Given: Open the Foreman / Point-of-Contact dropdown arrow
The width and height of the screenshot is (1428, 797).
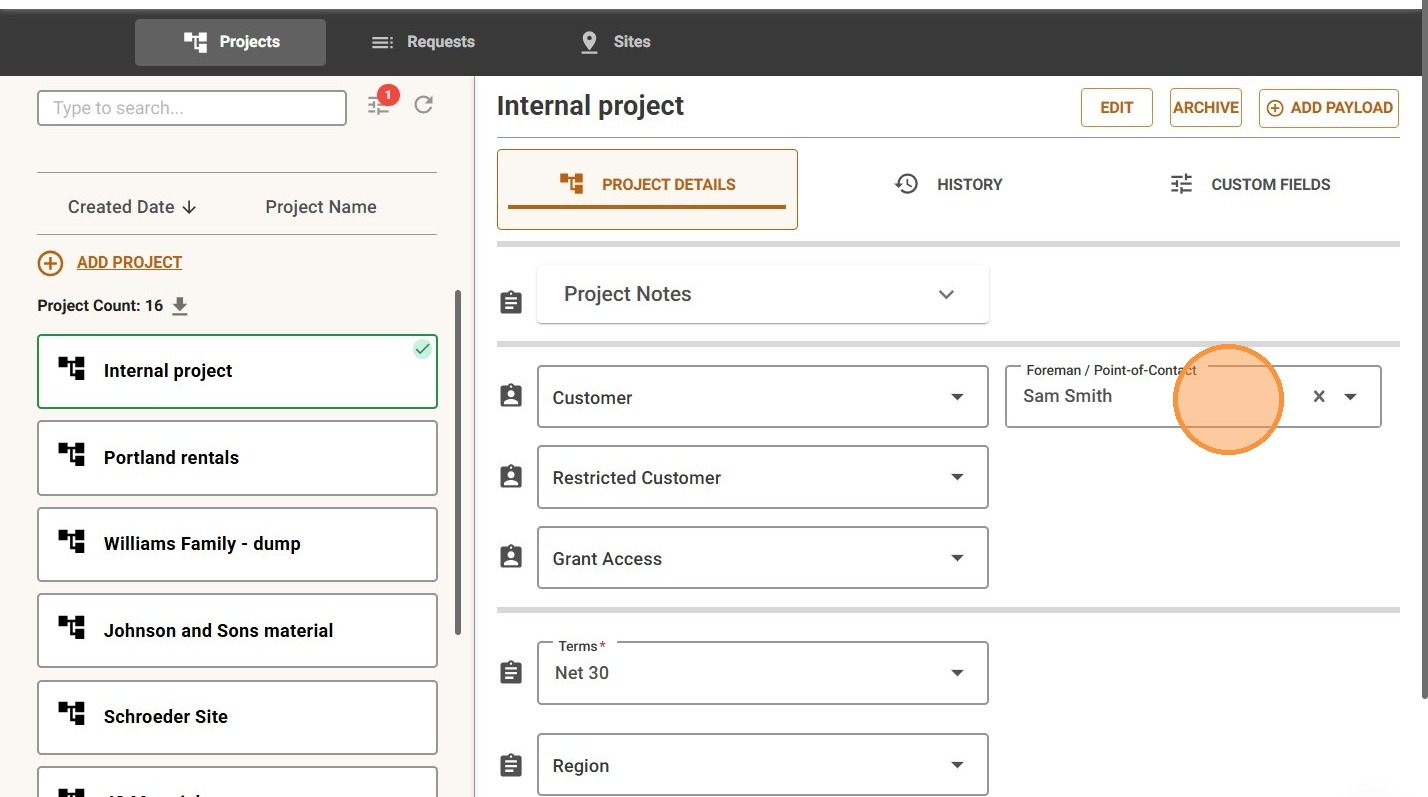Looking at the screenshot, I should tap(1351, 396).
